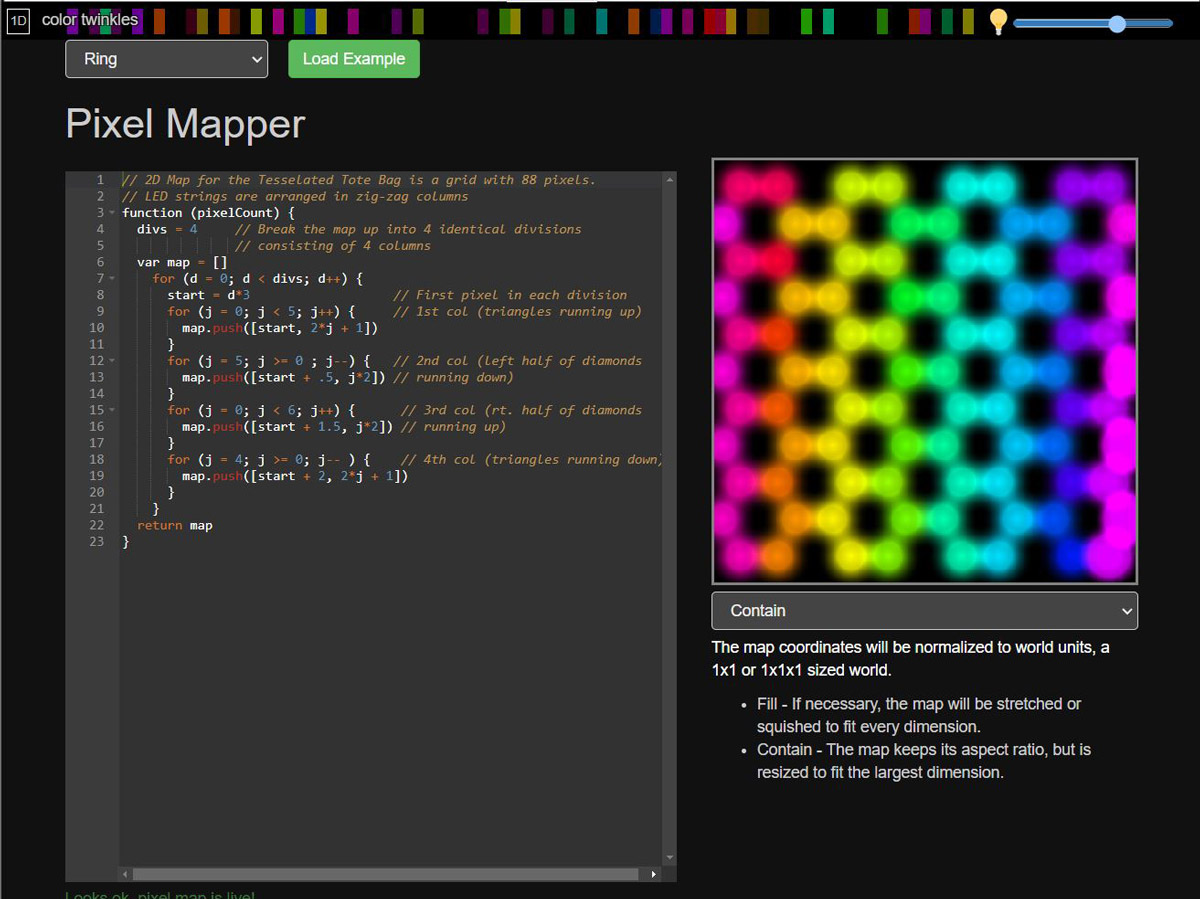Open the Ring map example dropdown

(166, 59)
